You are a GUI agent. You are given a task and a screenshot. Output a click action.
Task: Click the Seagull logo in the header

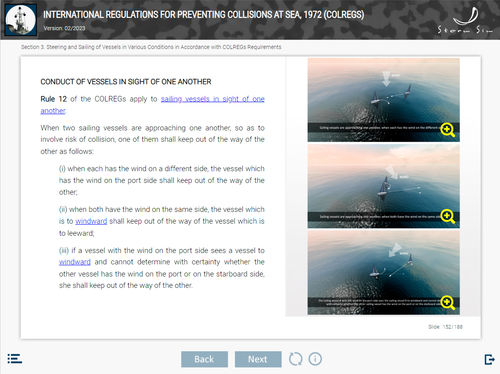click(x=465, y=20)
